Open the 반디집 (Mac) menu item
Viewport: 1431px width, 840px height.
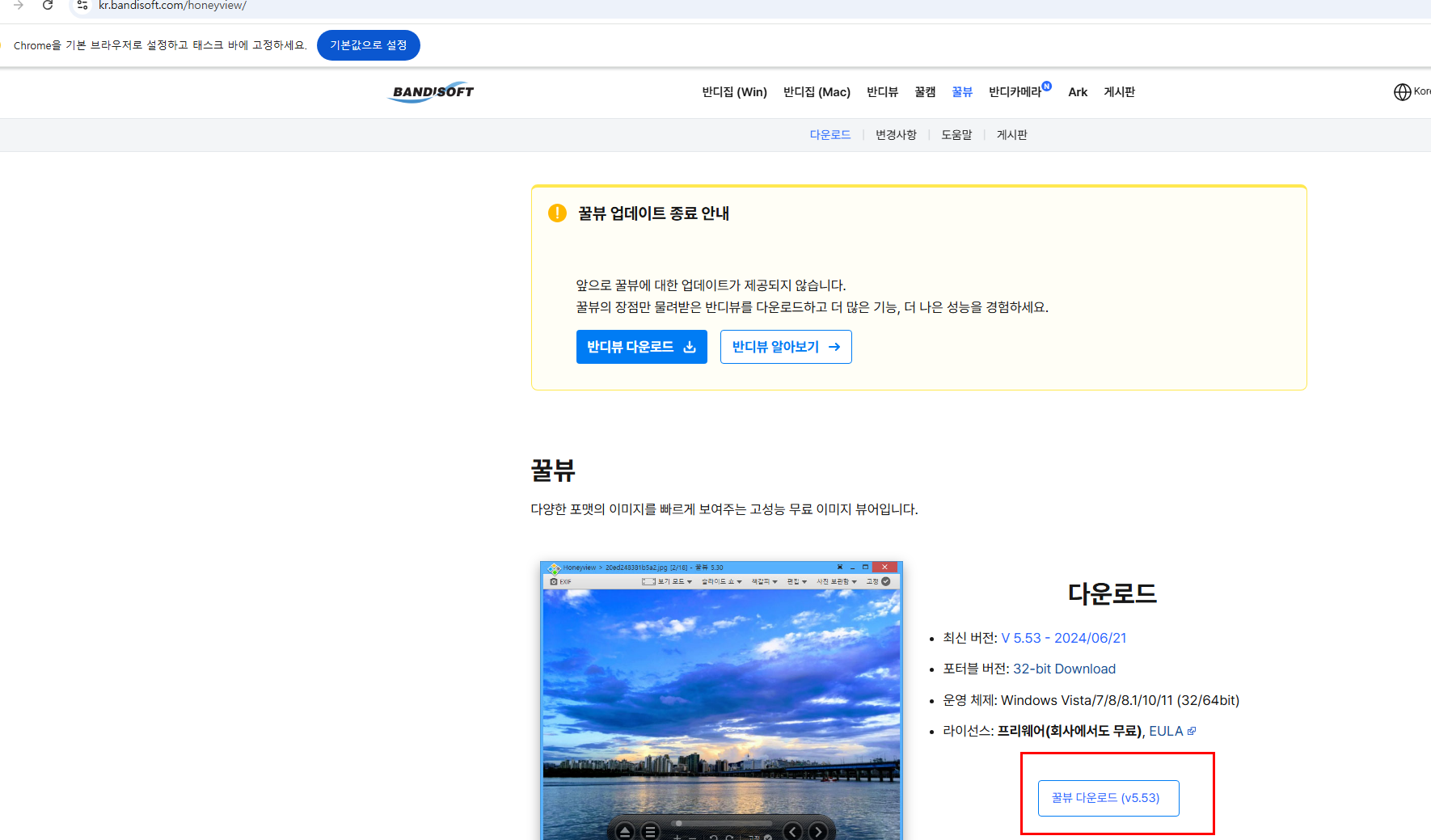coord(817,92)
